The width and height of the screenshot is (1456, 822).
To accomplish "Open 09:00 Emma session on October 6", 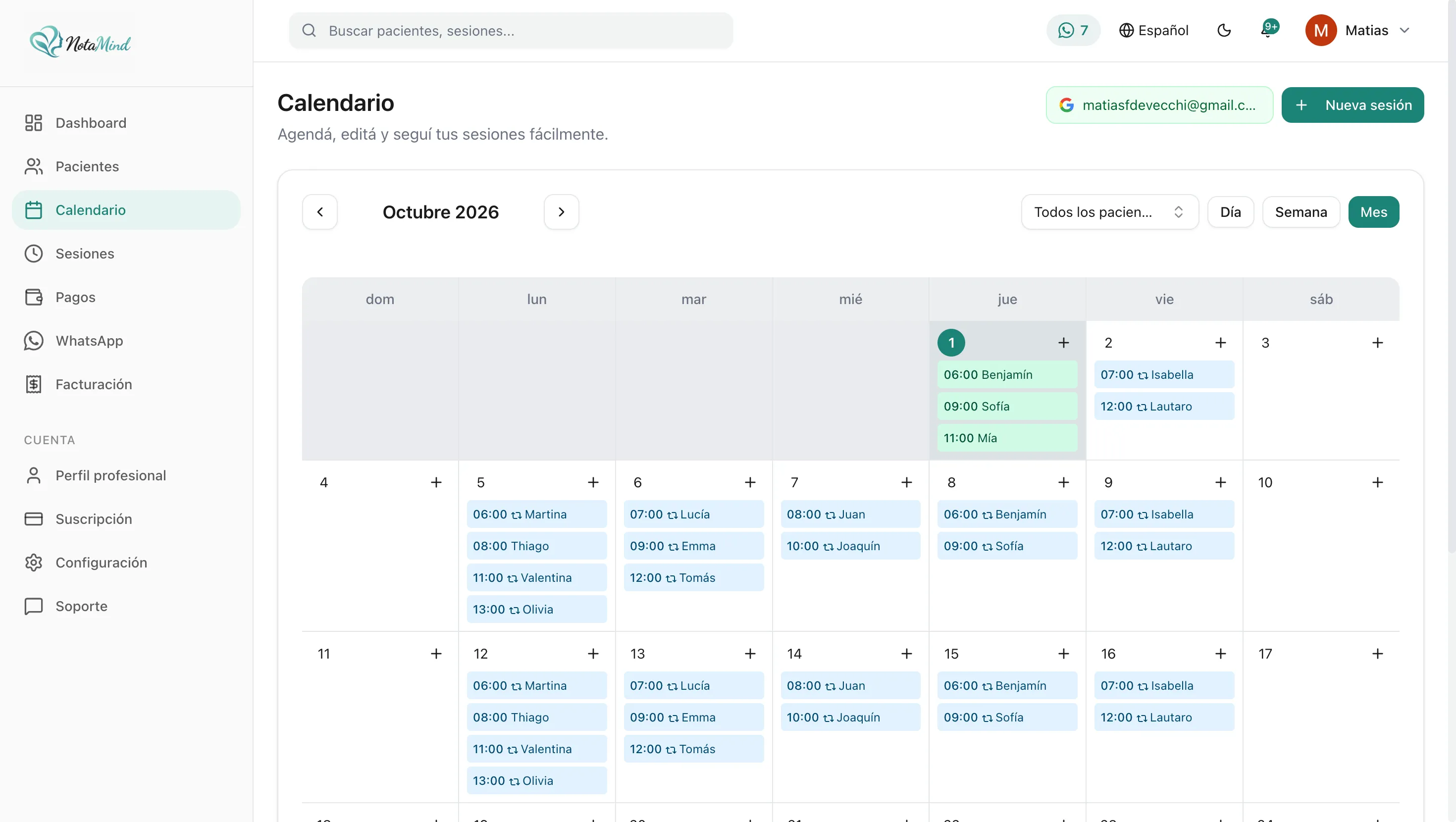I will point(693,546).
